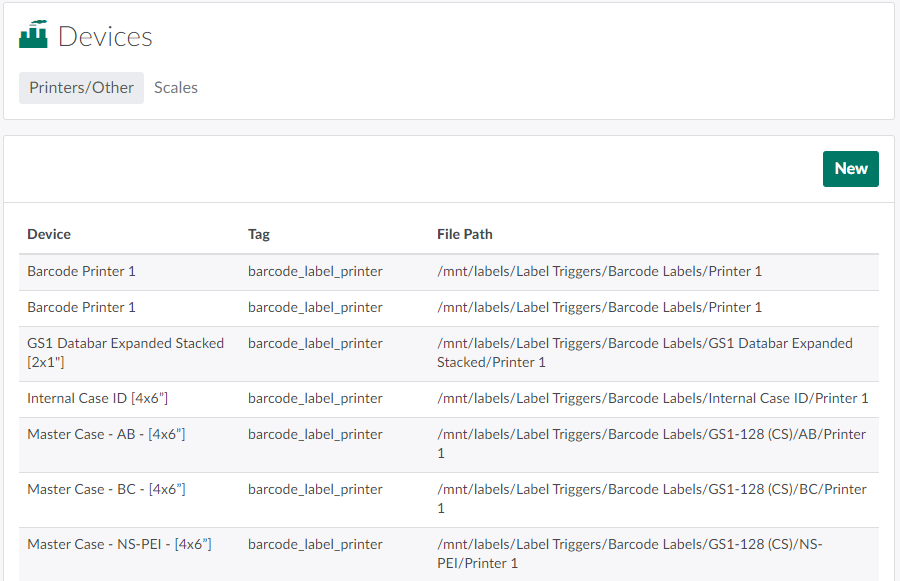Click the Tag column header

[259, 234]
